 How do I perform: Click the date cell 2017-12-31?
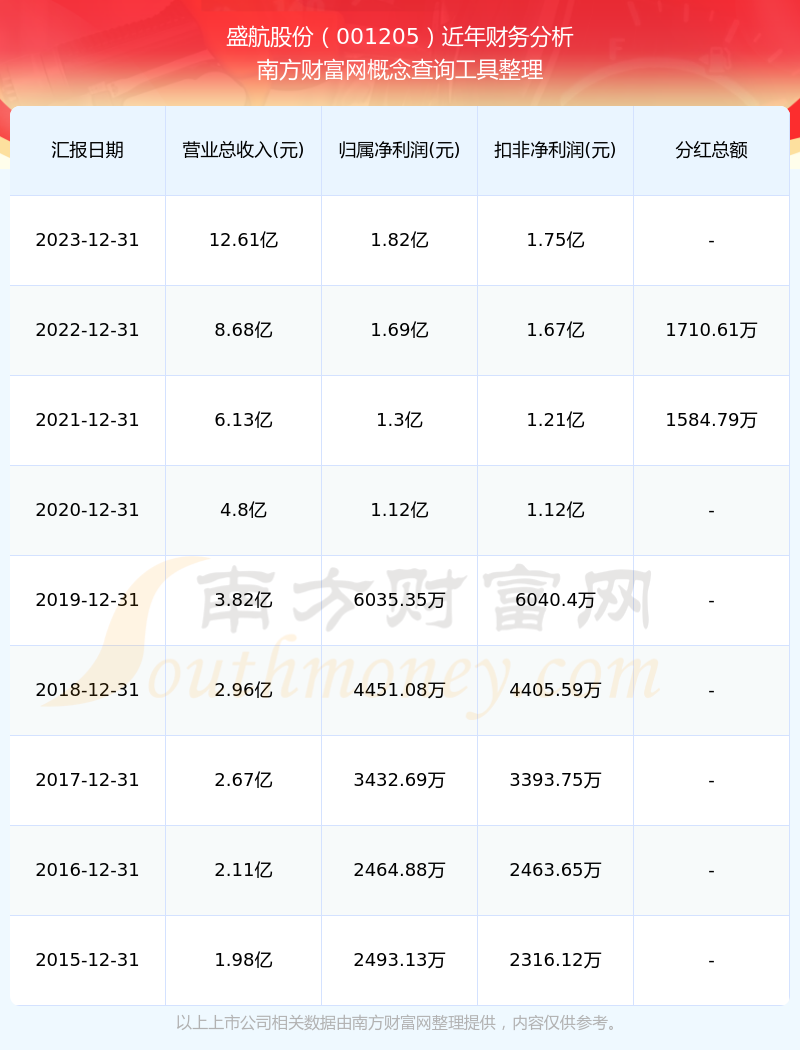tap(88, 780)
